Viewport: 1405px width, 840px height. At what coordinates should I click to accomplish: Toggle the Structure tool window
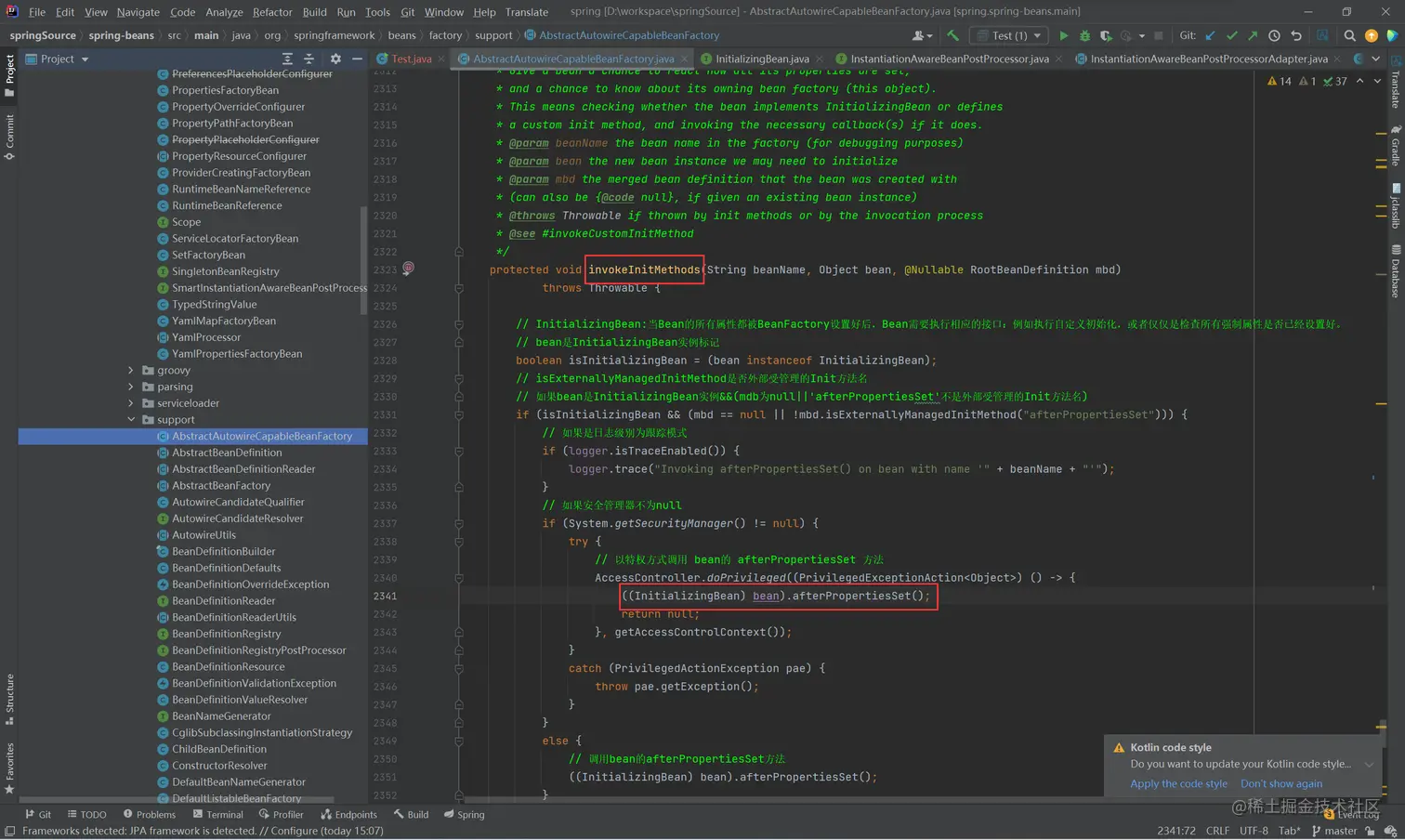point(9,699)
